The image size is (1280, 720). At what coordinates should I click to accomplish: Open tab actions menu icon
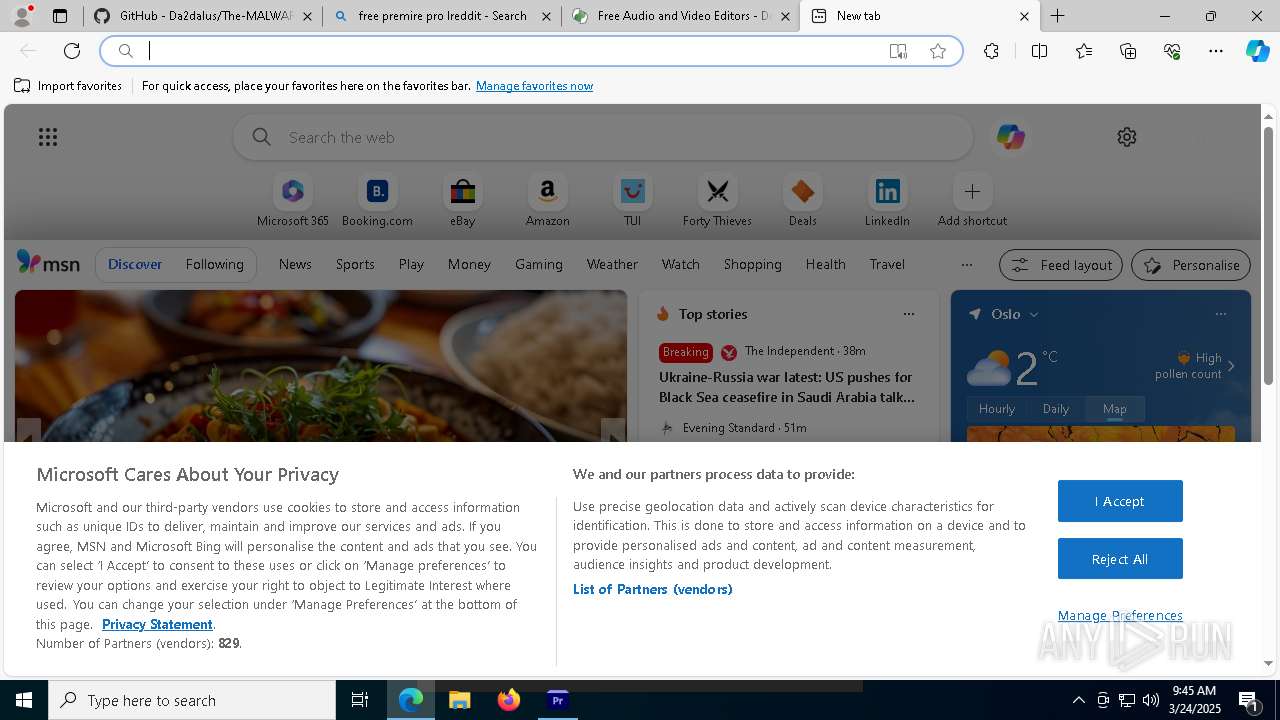(60, 16)
